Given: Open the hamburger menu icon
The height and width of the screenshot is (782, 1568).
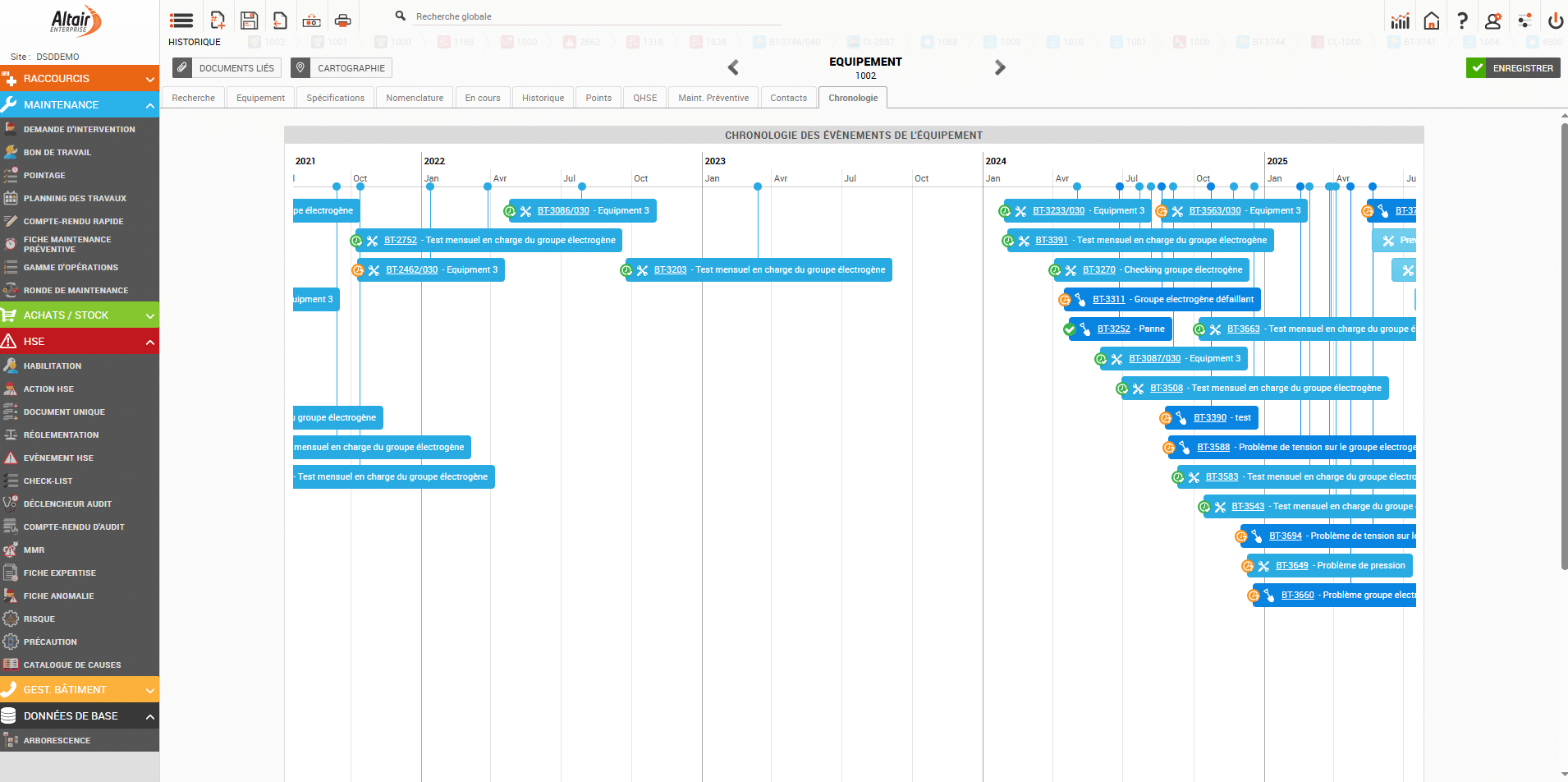Looking at the screenshot, I should click(x=181, y=21).
